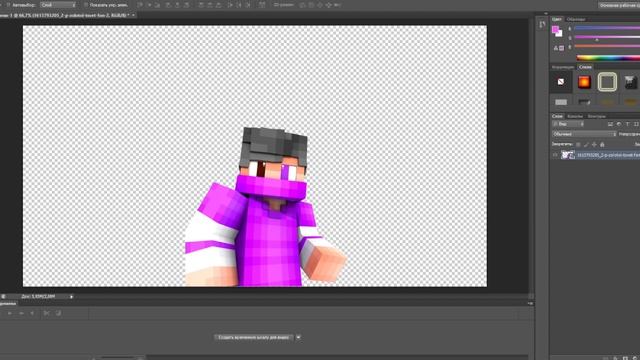This screenshot has height=360, width=640.
Task: Click the Distribute Top Edges icon
Action: coord(201,5)
